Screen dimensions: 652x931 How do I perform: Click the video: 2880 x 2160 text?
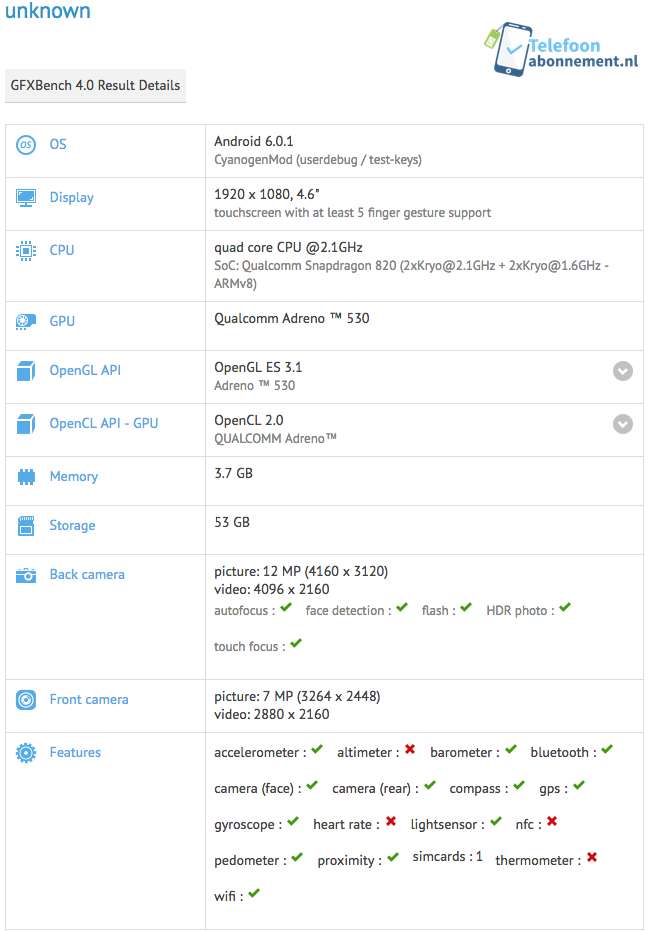272,714
